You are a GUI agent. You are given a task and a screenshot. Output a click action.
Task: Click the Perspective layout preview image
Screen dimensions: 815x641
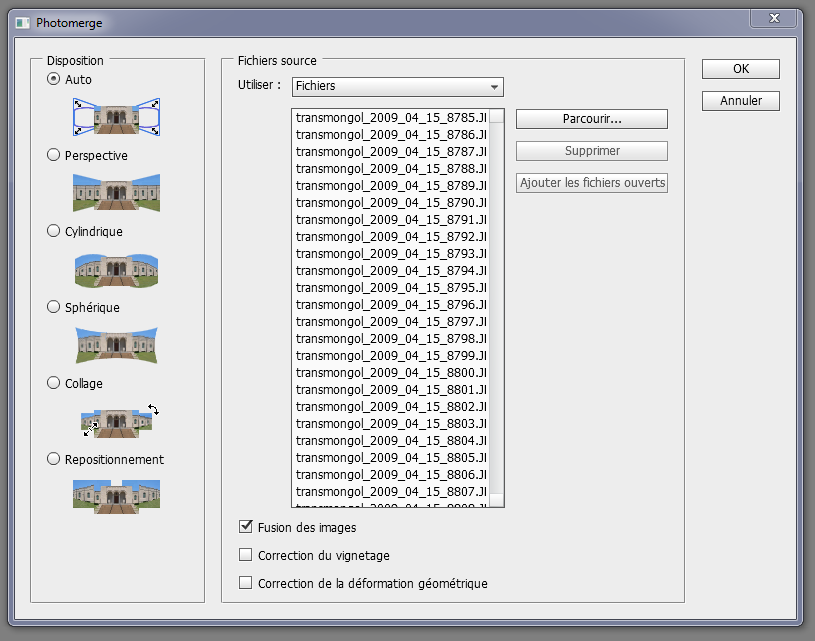116,192
